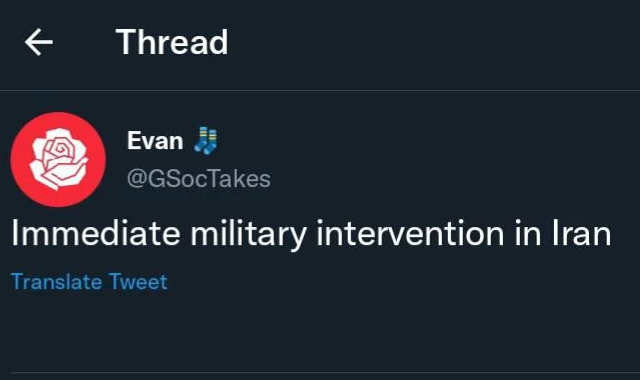Click the tweet text about Iran

(x=311, y=234)
